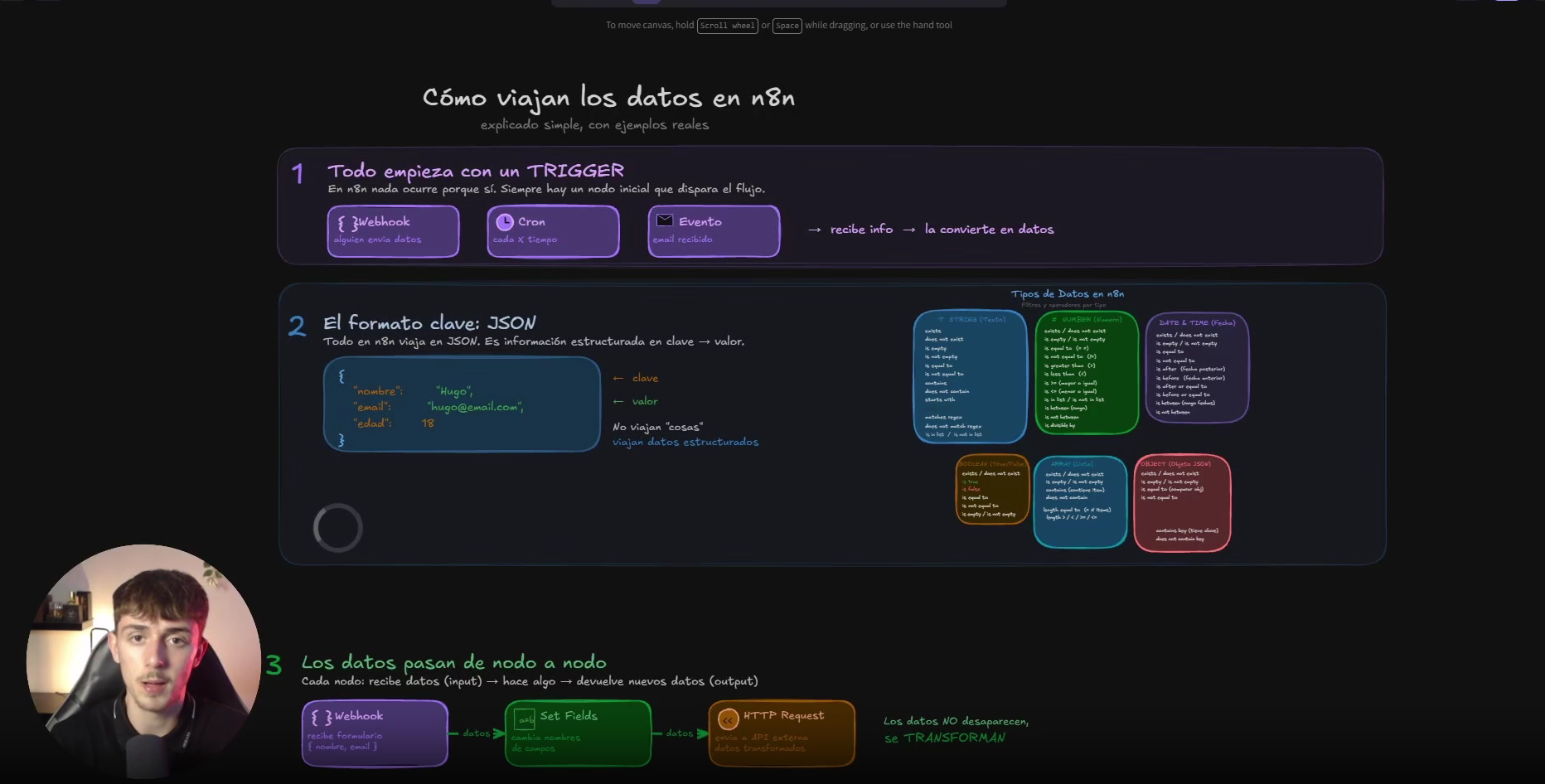Image resolution: width=1545 pixels, height=784 pixels.
Task: Click the "hugo@email.com" value in the JSON
Action: [x=475, y=407]
